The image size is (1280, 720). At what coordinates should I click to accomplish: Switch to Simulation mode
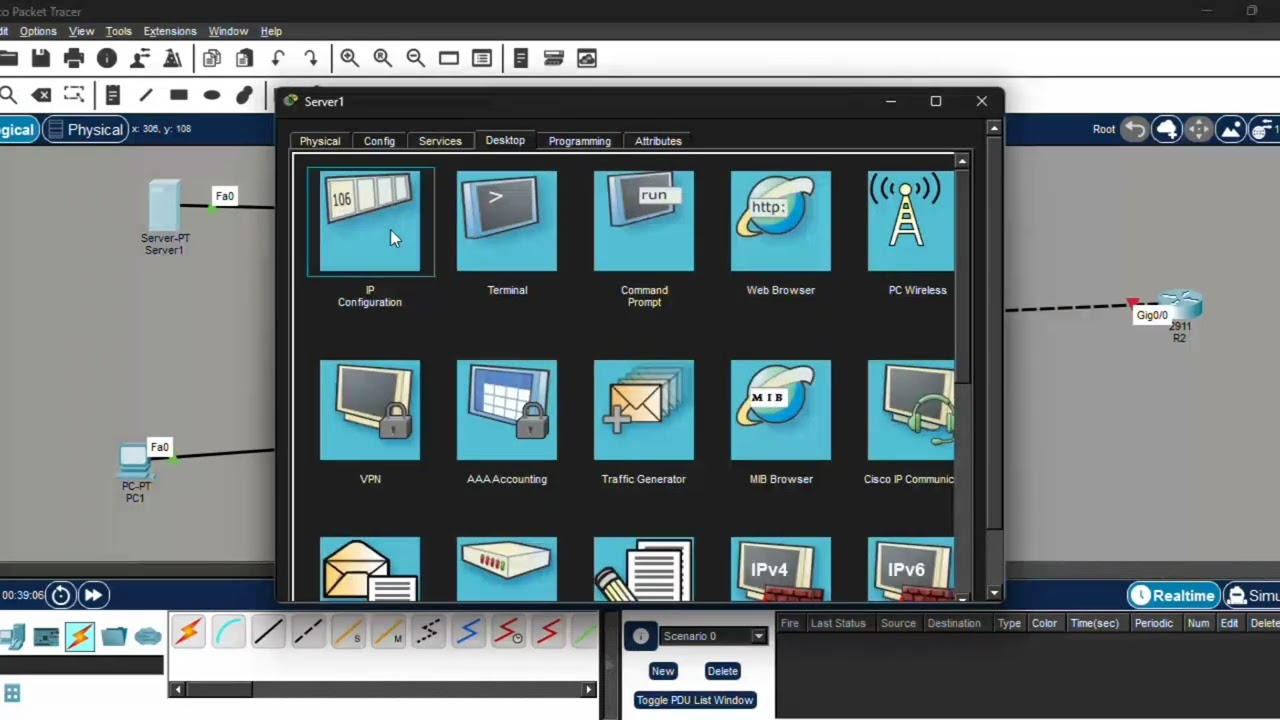pyautogui.click(x=1252, y=596)
